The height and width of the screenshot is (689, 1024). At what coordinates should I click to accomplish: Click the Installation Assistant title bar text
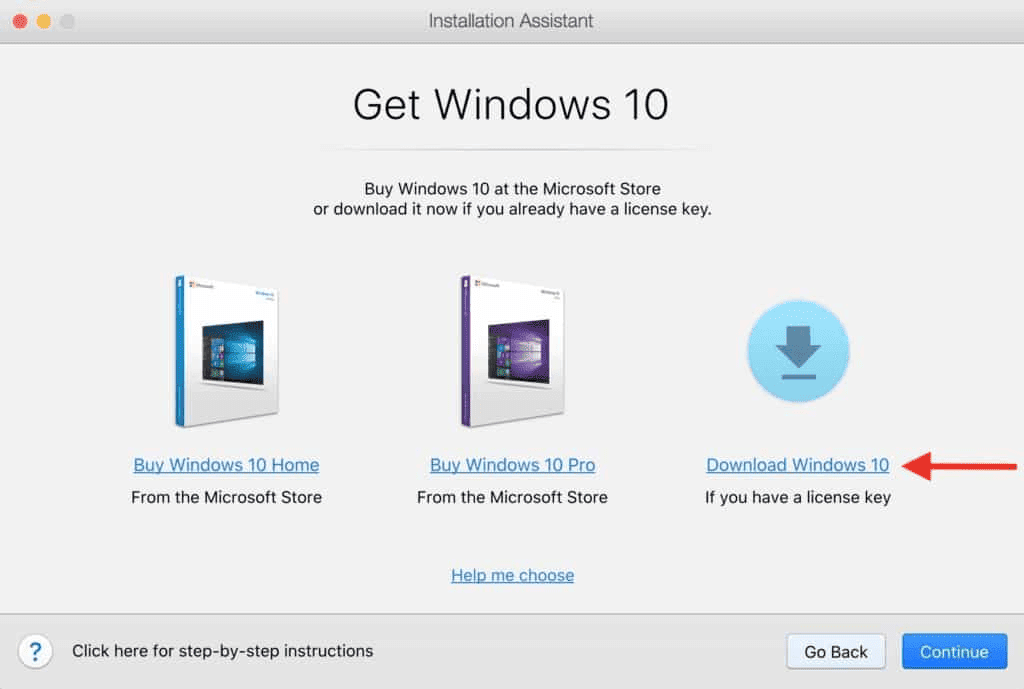coord(511,21)
